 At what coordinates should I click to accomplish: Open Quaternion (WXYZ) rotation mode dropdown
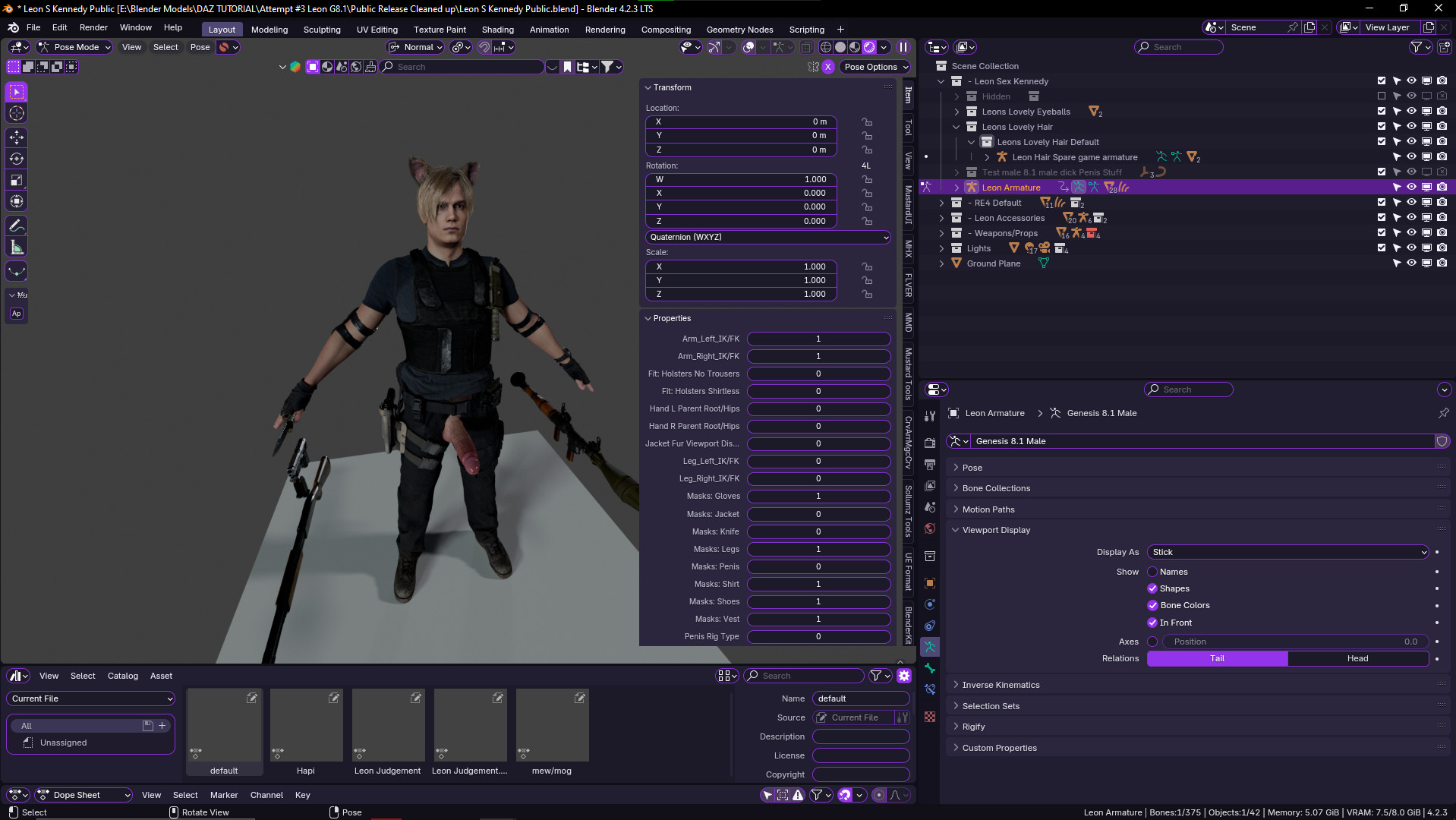click(x=768, y=237)
